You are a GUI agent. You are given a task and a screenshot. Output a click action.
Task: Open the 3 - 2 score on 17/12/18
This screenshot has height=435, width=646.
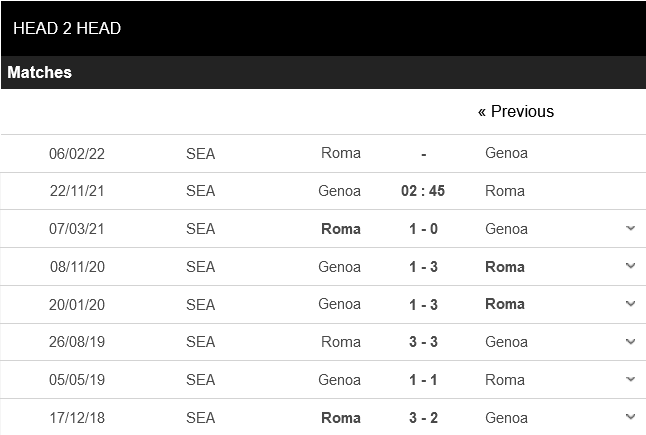423,417
